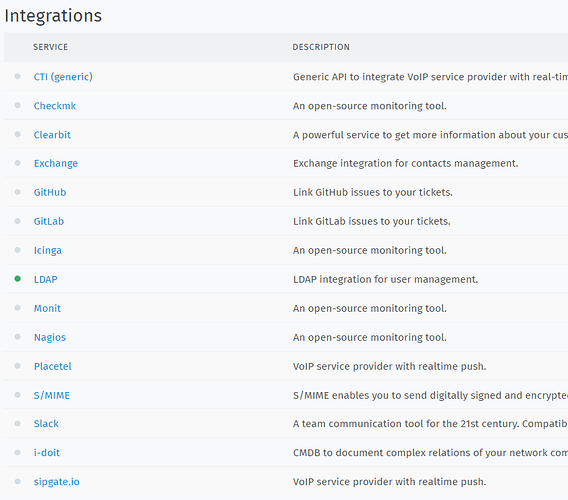The height and width of the screenshot is (500, 568).
Task: Open the Slack integration
Action: click(46, 424)
